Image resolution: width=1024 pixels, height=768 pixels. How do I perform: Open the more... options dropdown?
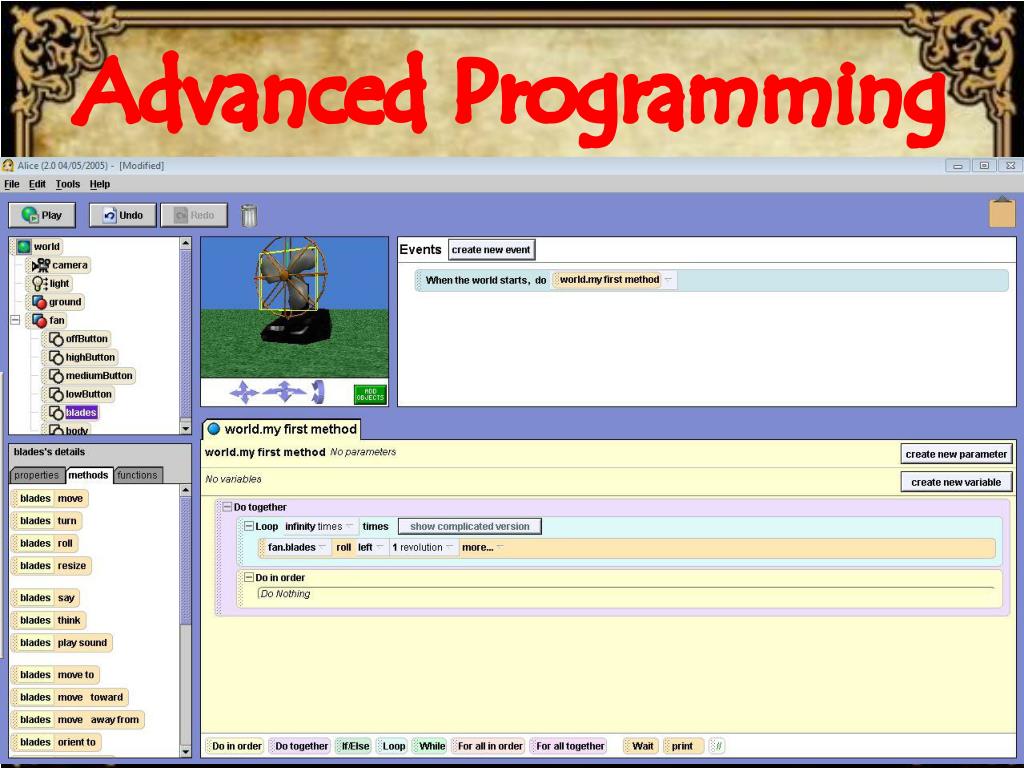(482, 547)
